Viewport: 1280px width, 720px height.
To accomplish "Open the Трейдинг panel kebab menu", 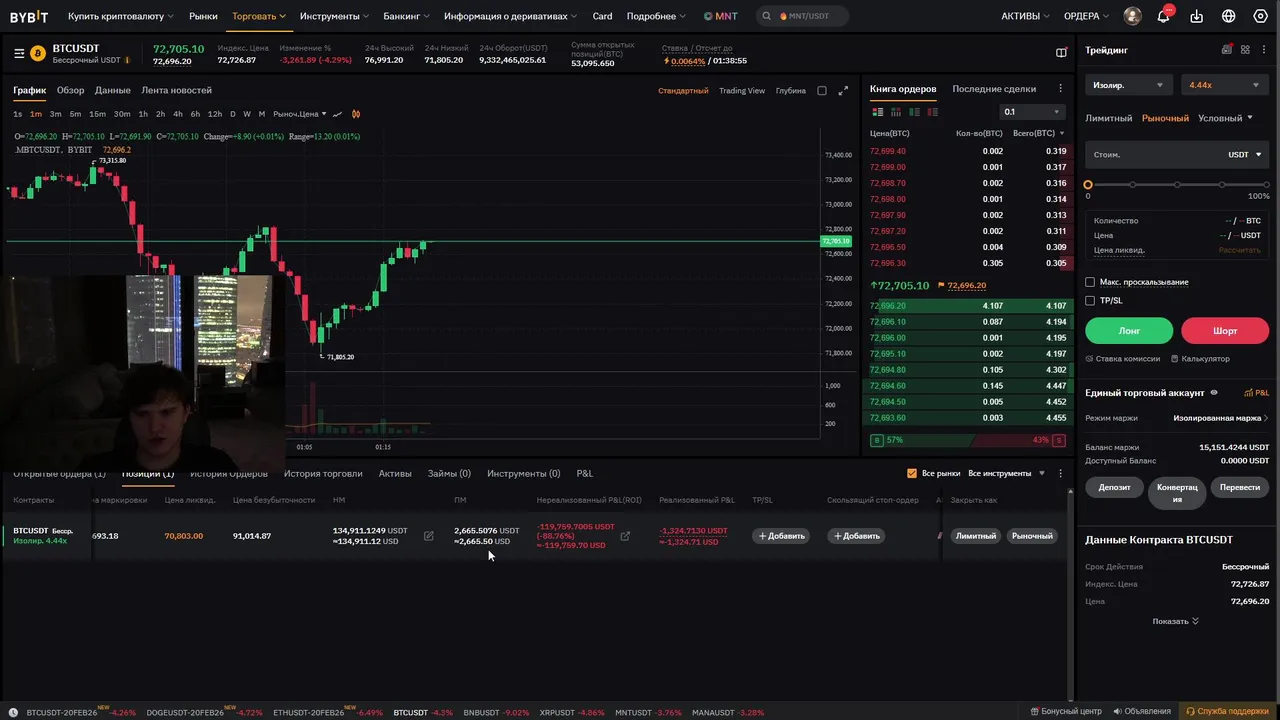I will pos(1265,50).
